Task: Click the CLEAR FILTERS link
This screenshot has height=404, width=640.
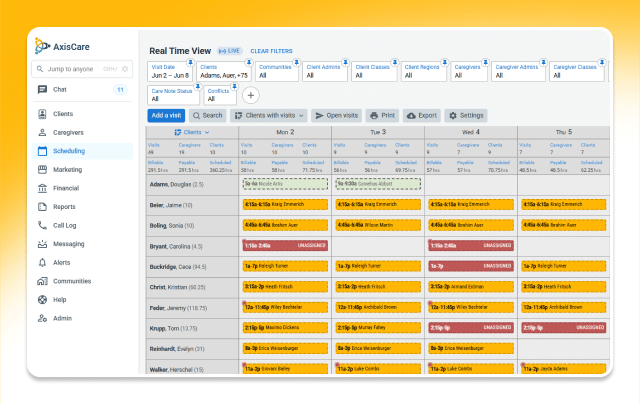Action: tap(271, 51)
